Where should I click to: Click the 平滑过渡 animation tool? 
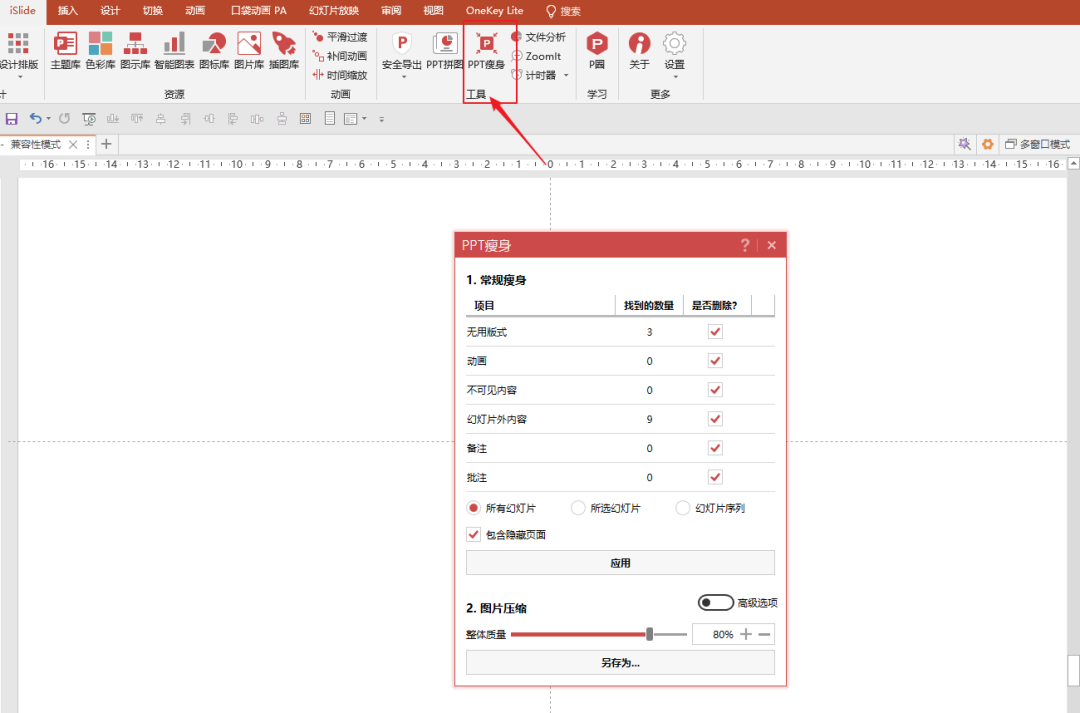point(340,37)
